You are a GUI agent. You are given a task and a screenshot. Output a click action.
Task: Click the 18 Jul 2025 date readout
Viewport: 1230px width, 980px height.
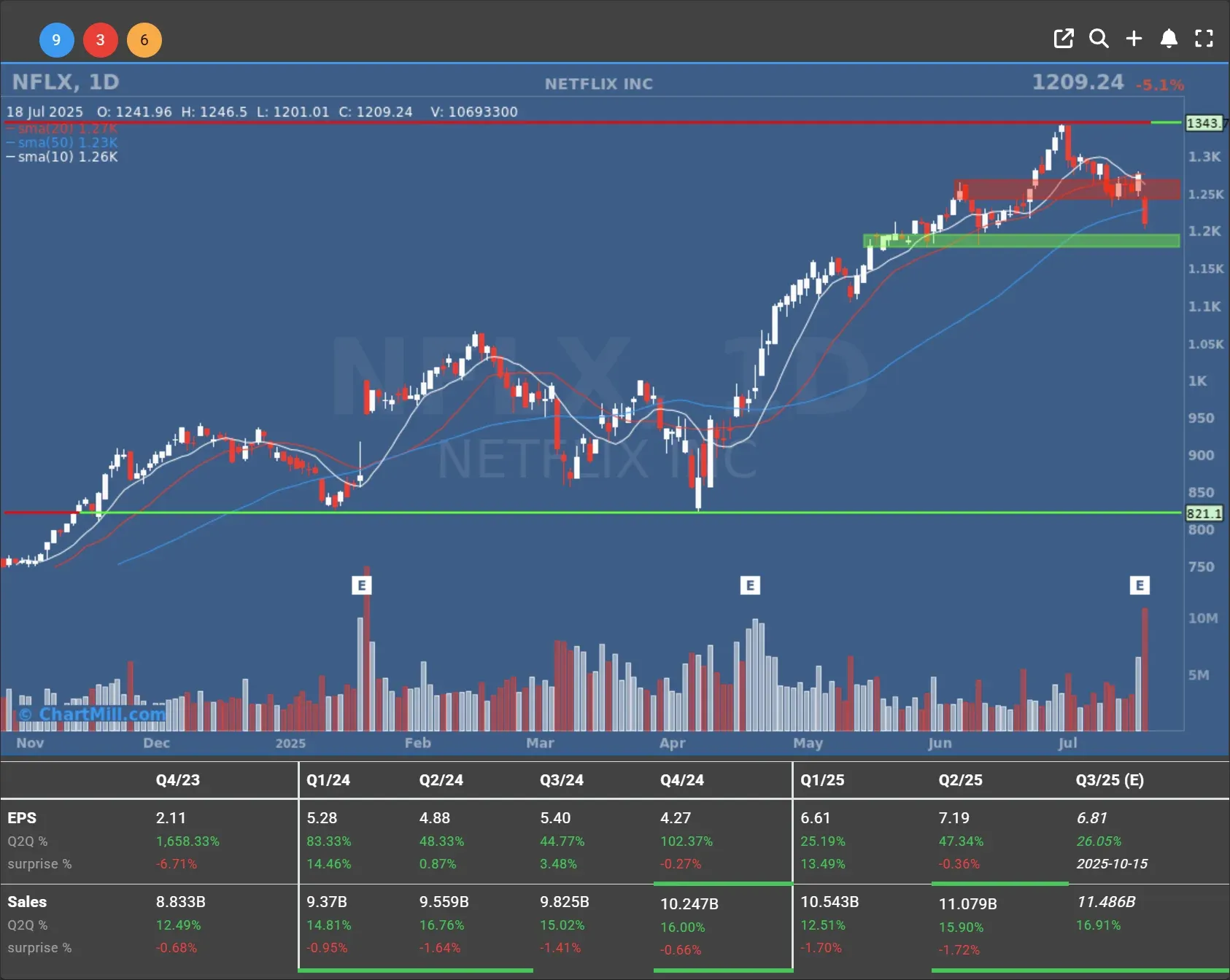pos(45,112)
